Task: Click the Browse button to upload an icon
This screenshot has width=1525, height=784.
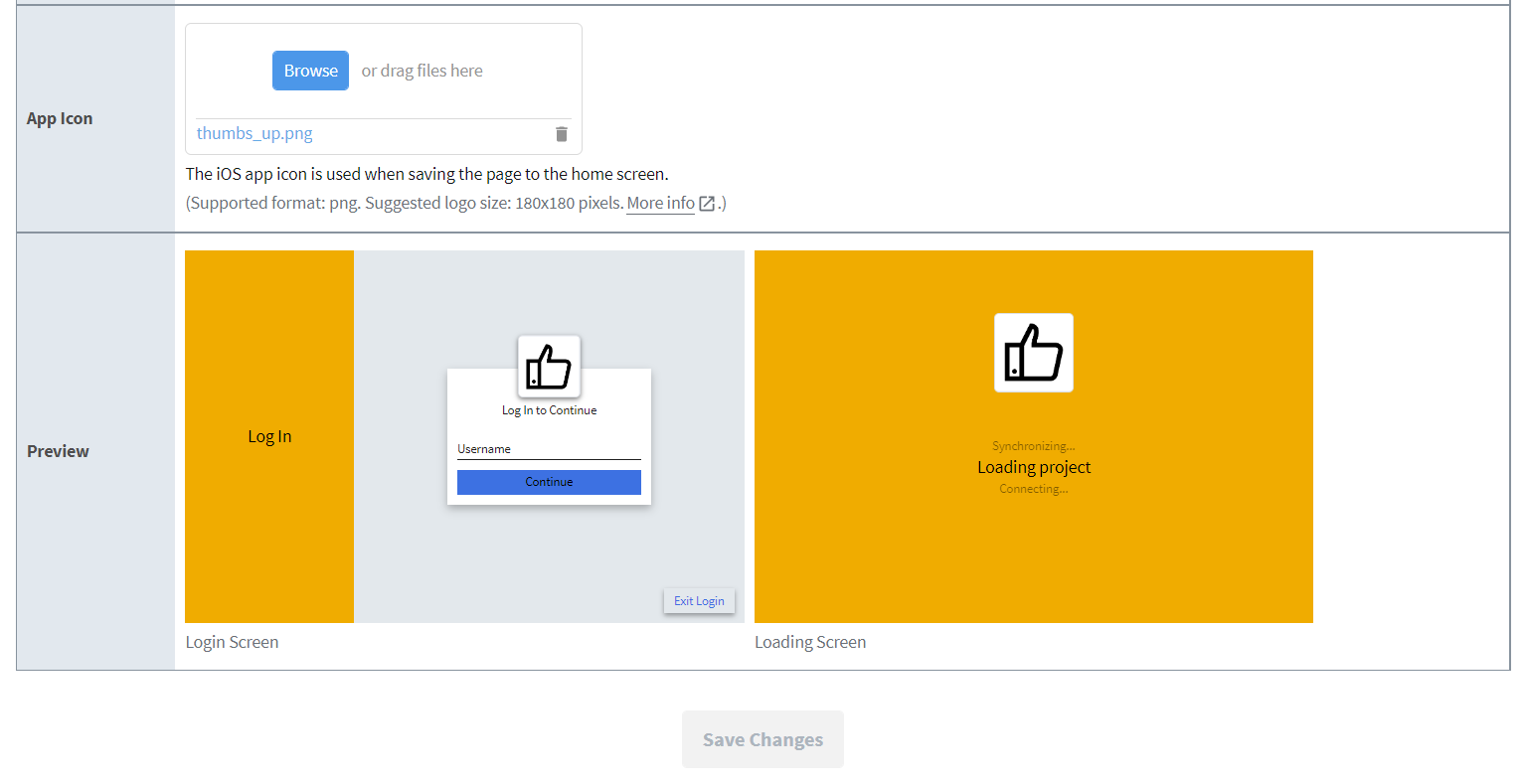Action: click(x=310, y=70)
